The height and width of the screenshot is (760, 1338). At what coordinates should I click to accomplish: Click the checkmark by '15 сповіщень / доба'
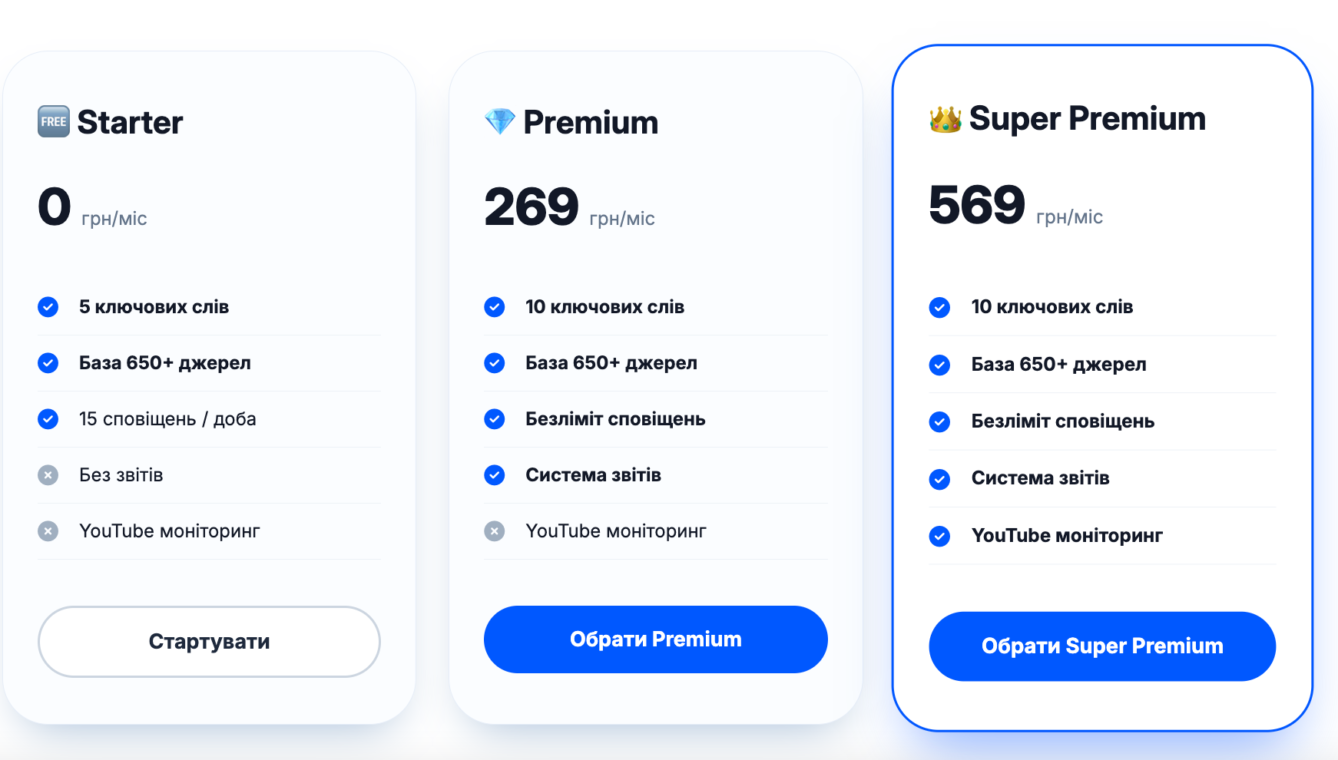pyautogui.click(x=48, y=419)
